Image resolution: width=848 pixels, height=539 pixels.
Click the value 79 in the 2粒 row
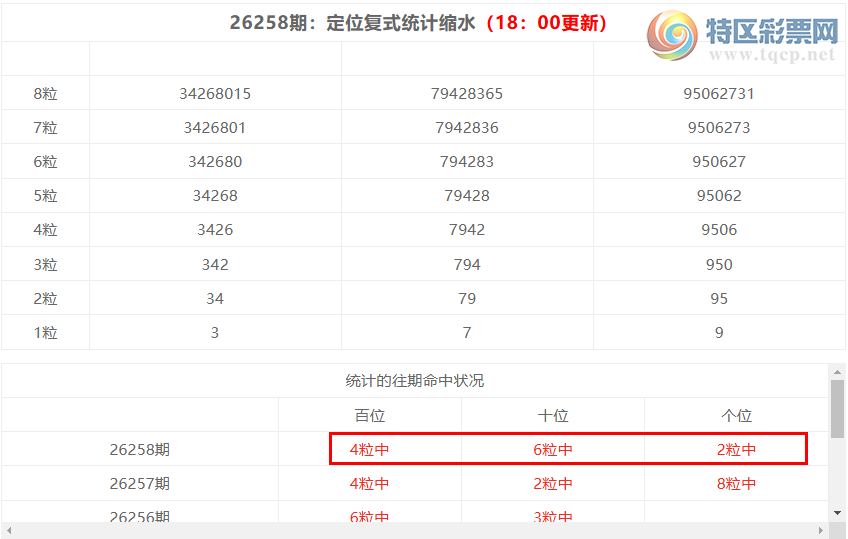point(467,298)
